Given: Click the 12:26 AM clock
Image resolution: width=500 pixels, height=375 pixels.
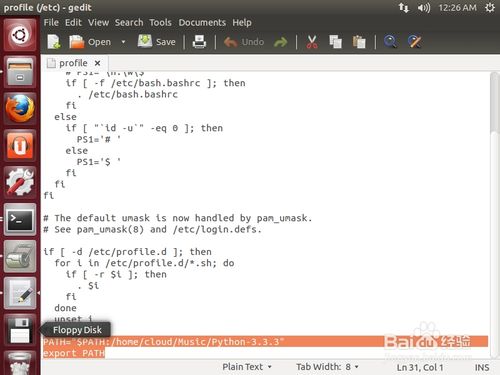Looking at the screenshot, I should click(x=457, y=8).
